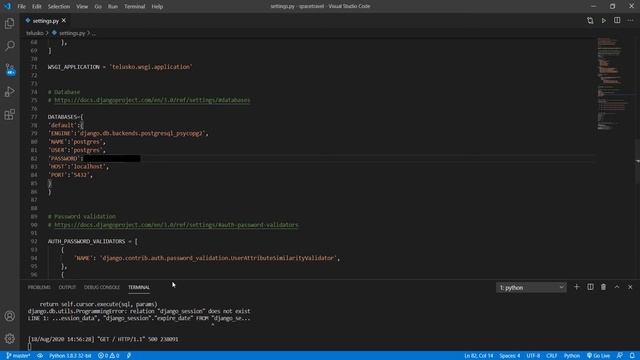Screen dimensions: 640x360
Task: Open the terminal selector dropdown '1: python'
Action: click(531, 288)
